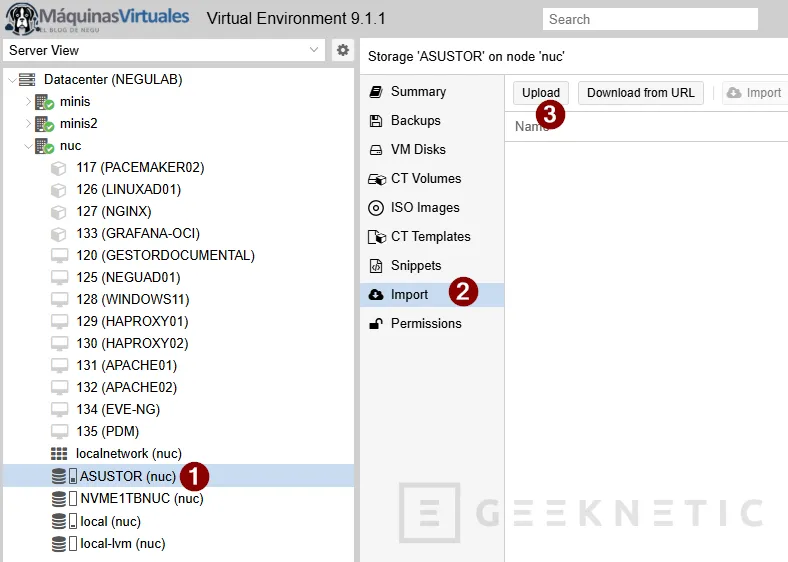The image size is (788, 562).
Task: Click the MáquinasVirtuales dog logo
Action: [21, 19]
